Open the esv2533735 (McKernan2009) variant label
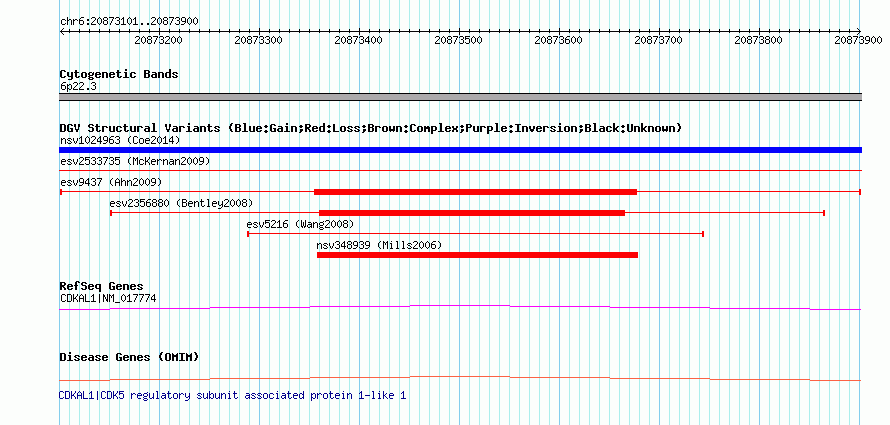Screen dimensions: 890x425 (x=135, y=161)
